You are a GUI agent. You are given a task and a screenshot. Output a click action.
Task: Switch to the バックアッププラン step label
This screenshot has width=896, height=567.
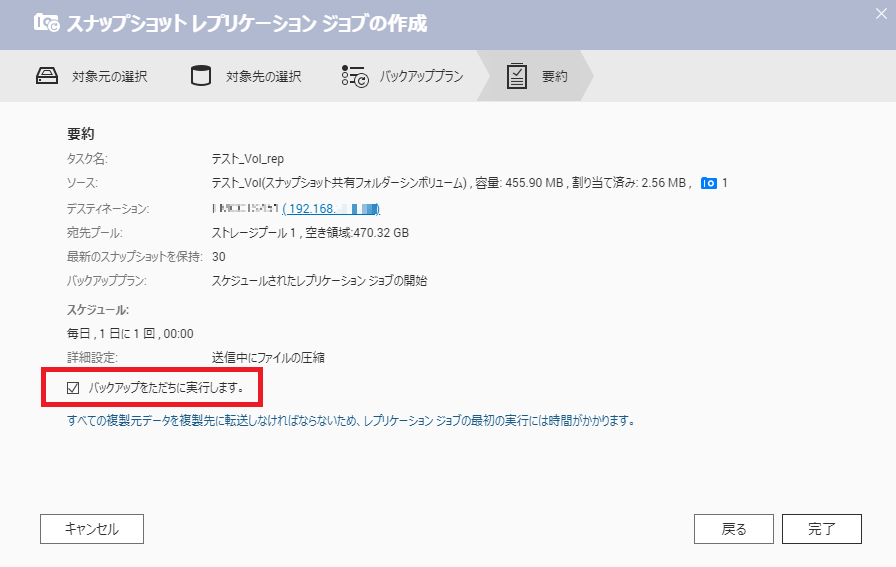(x=420, y=77)
